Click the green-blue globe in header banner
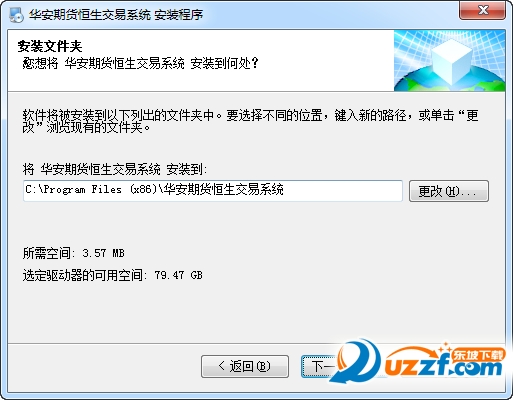 (x=450, y=79)
